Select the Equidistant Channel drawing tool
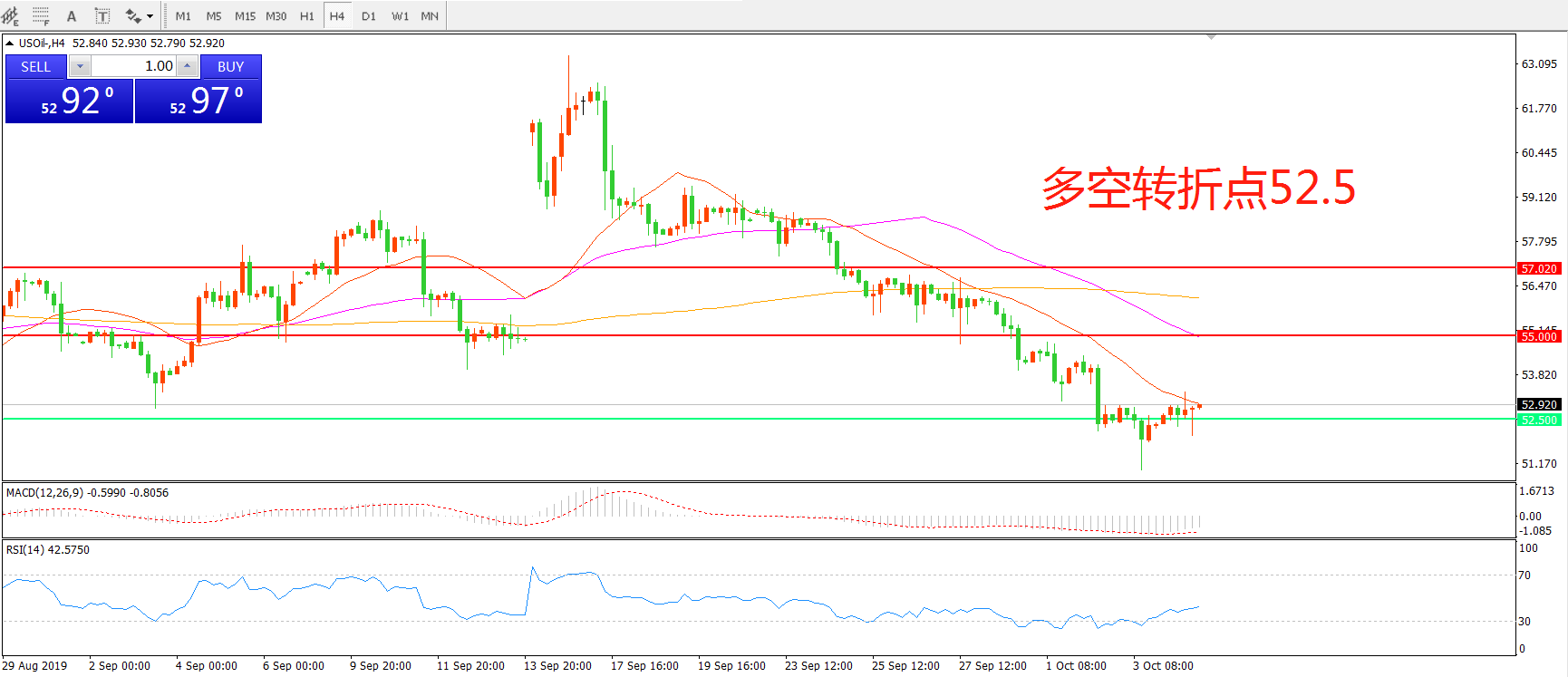This screenshot has width=1568, height=677. point(10,15)
